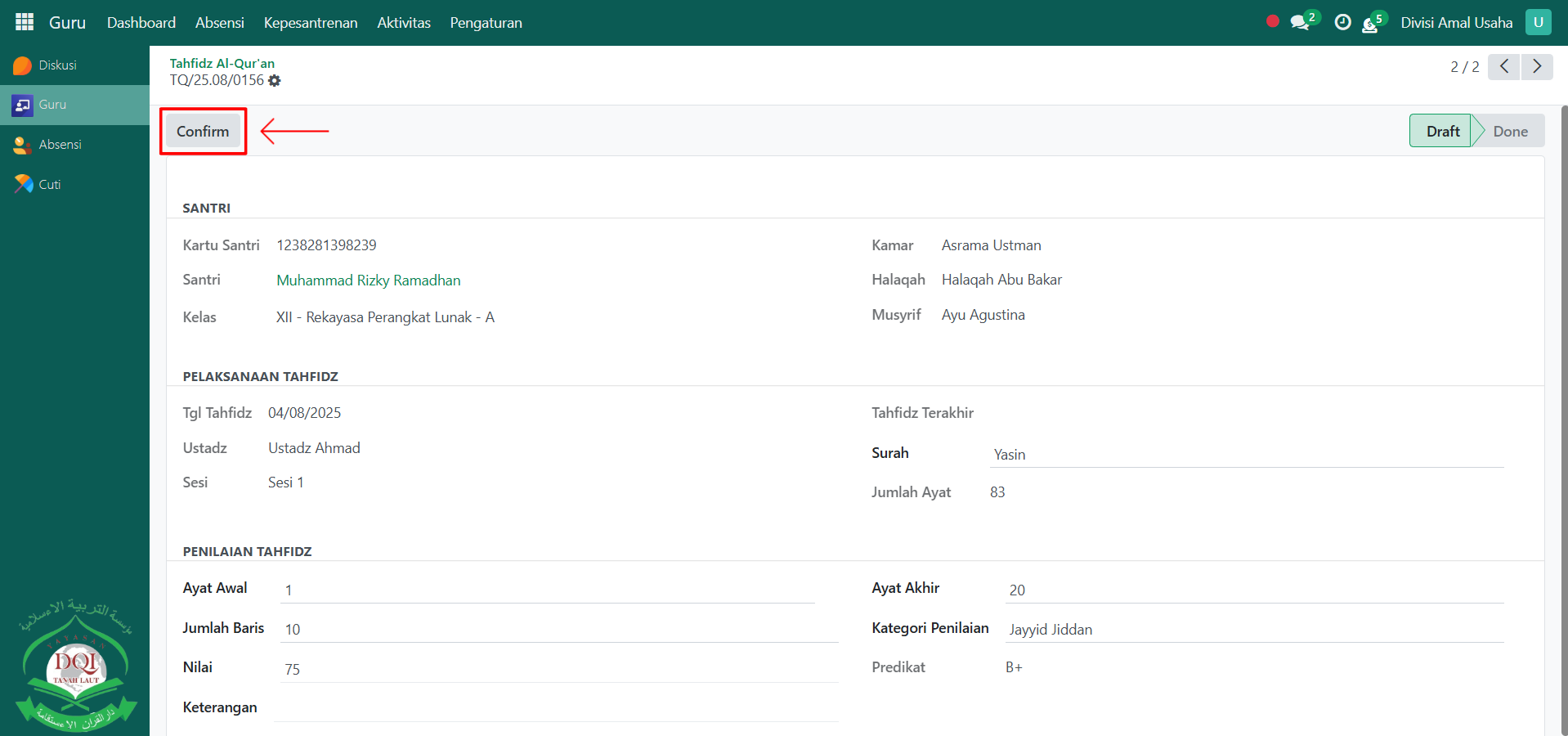Open the Kepesantrenan menu

(311, 23)
